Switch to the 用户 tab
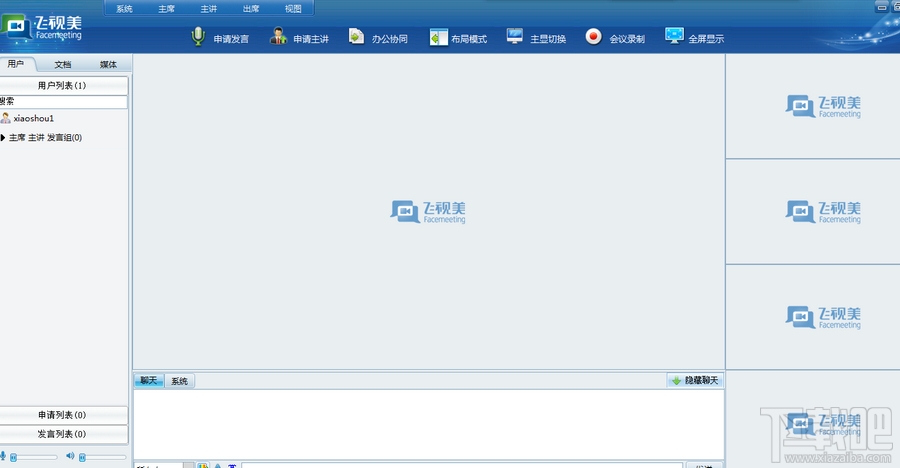 pos(17,64)
